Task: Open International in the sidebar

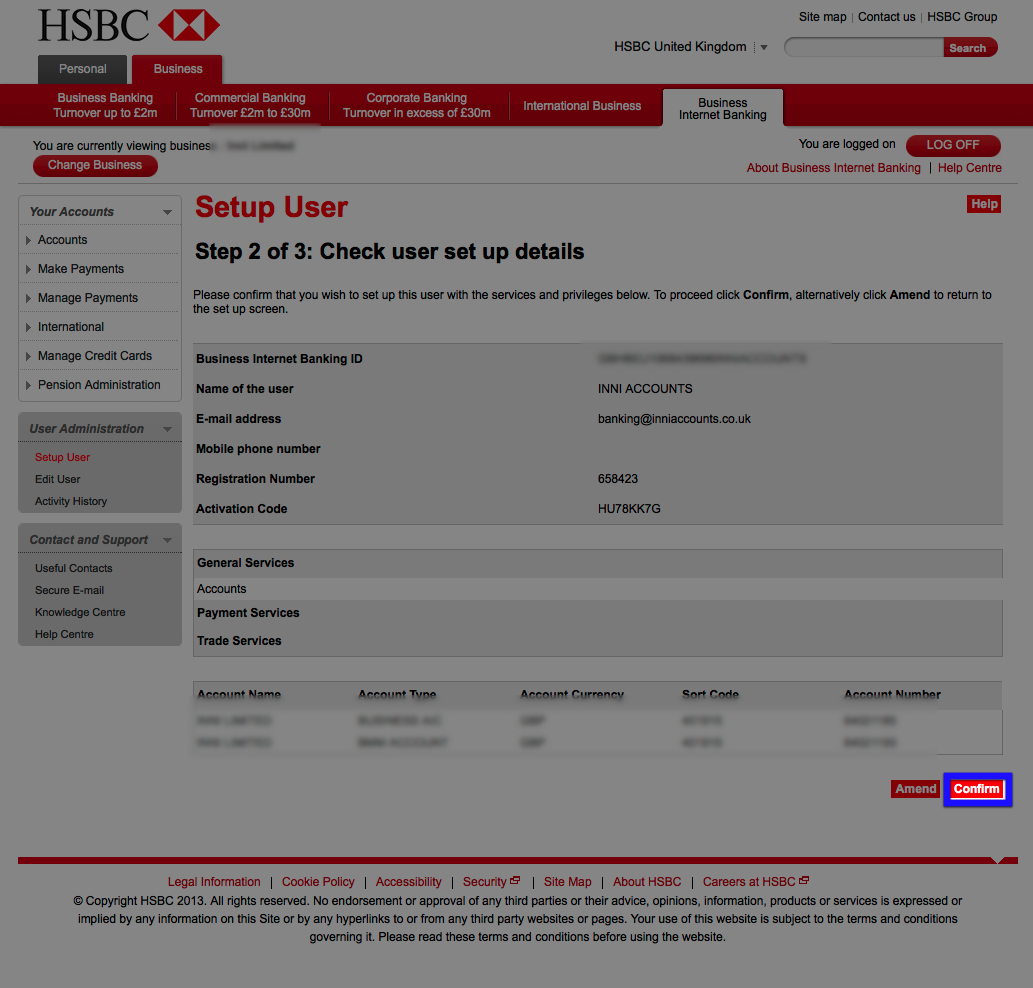Action: tap(71, 327)
